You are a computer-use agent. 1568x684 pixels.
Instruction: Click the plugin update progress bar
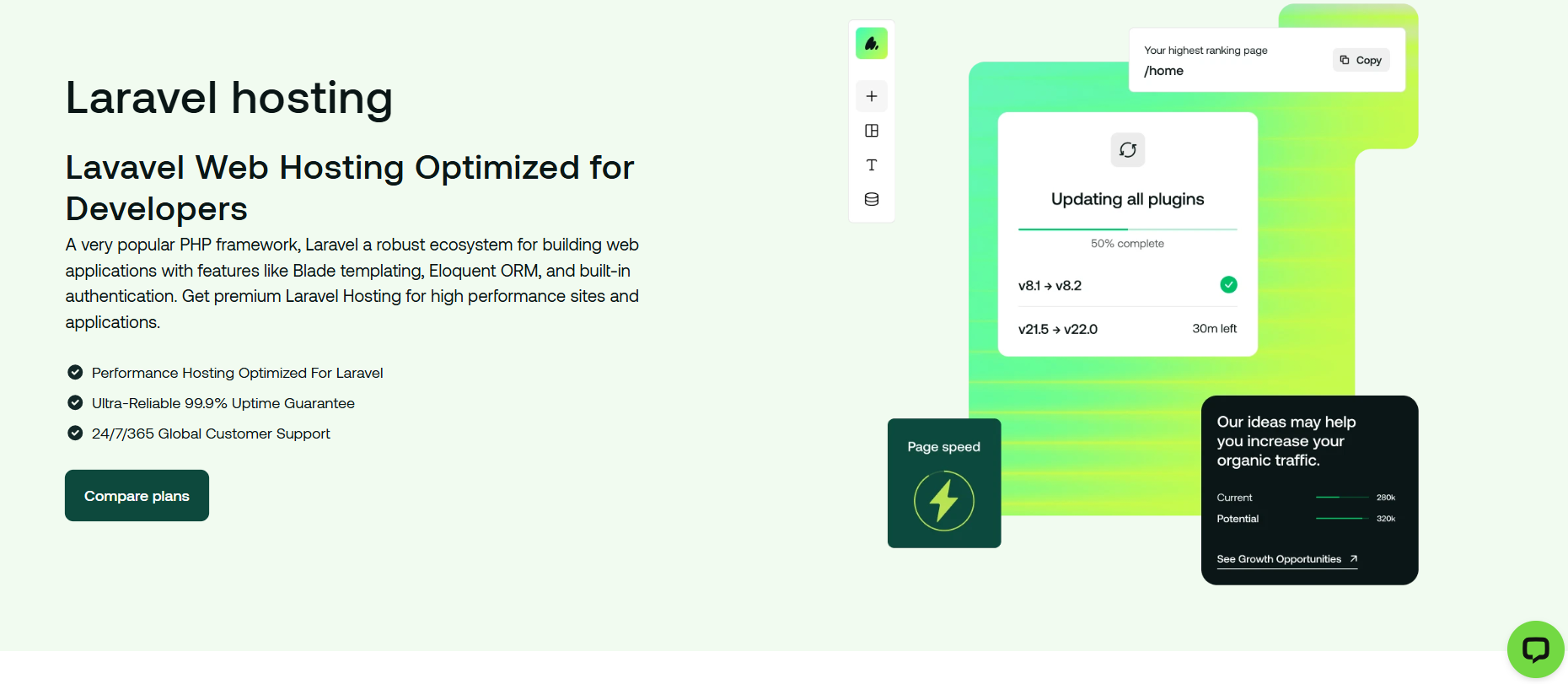pos(1128,229)
